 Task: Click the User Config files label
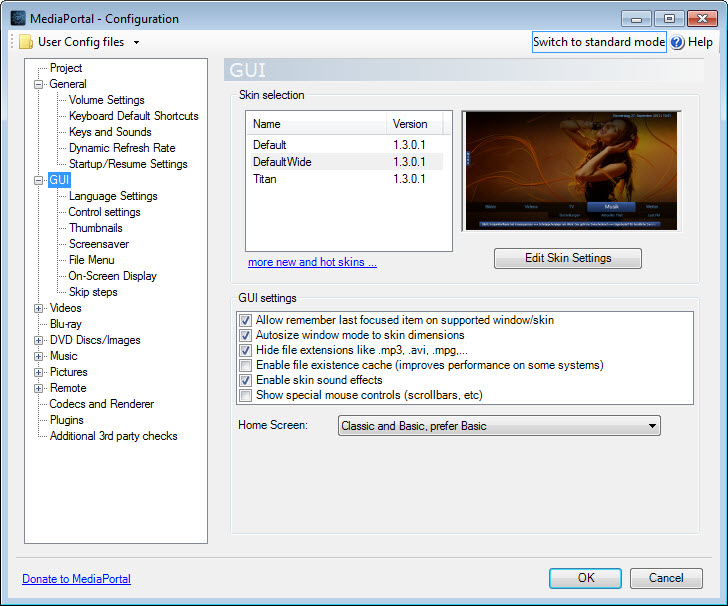[x=81, y=42]
